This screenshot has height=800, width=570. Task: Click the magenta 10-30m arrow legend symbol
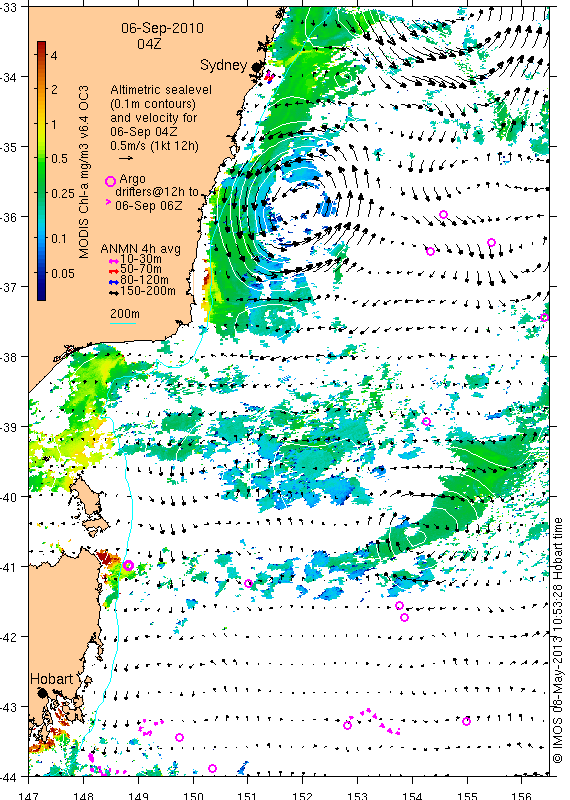tap(114, 261)
